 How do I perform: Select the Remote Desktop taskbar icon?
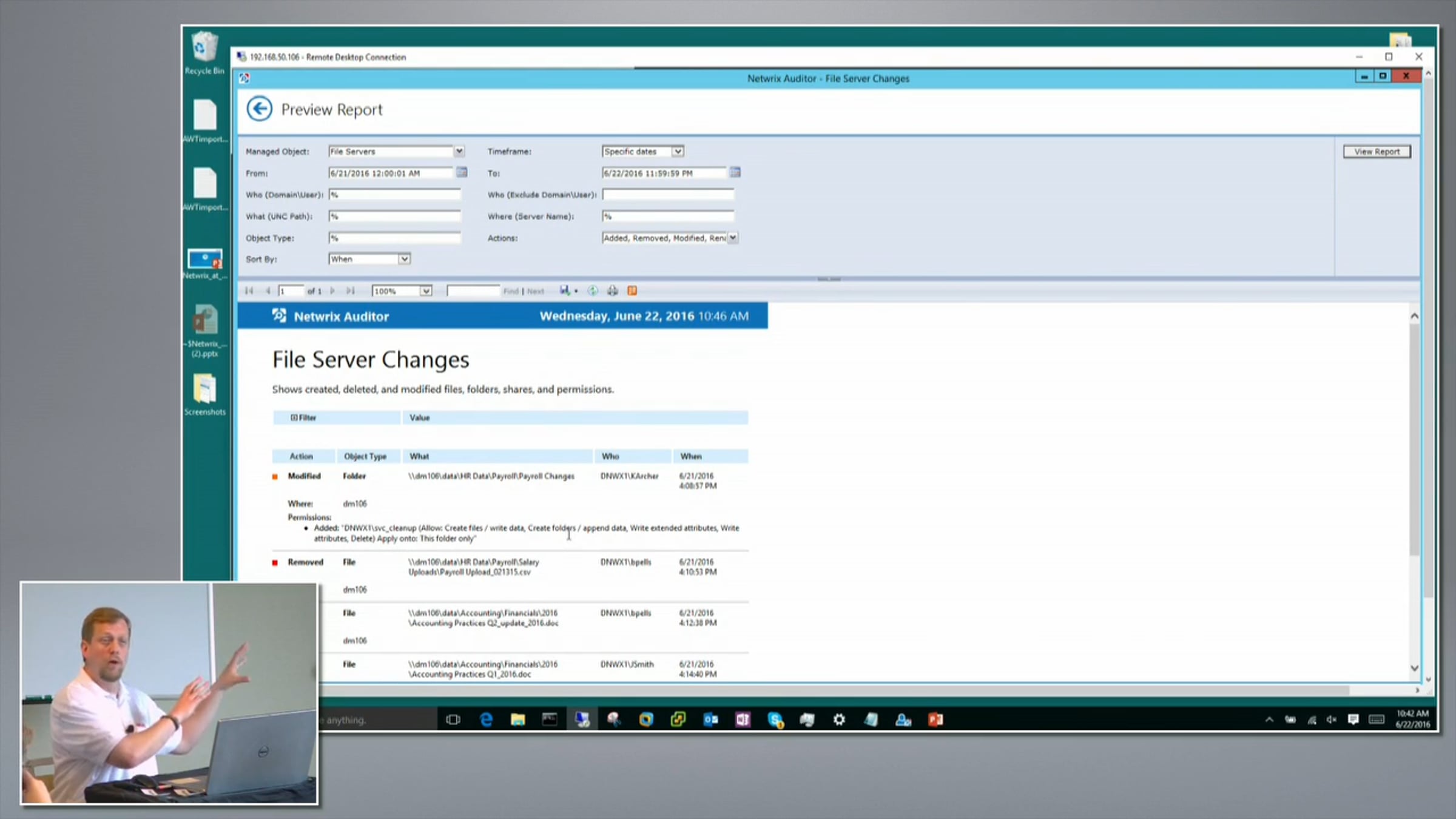582,720
